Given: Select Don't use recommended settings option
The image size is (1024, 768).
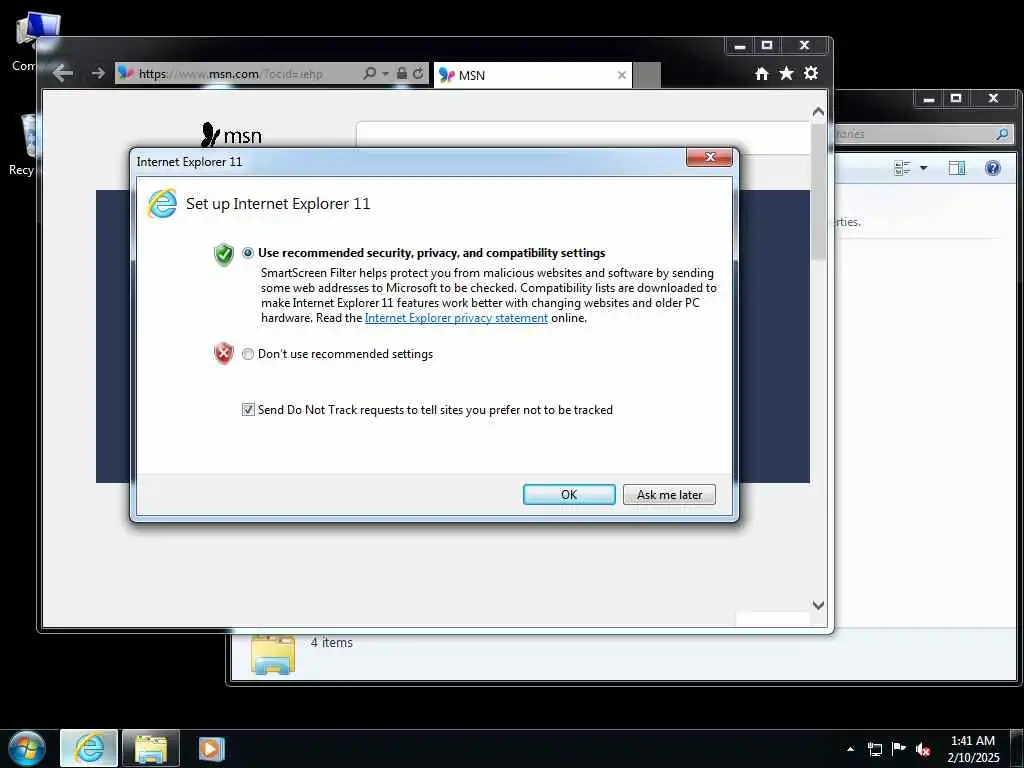Looking at the screenshot, I should click(248, 354).
